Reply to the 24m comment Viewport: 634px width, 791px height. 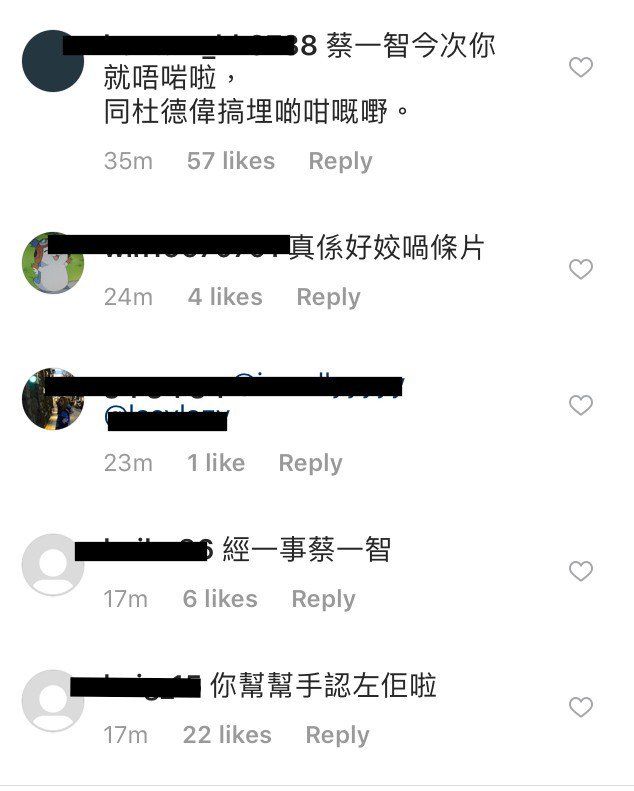(328, 297)
